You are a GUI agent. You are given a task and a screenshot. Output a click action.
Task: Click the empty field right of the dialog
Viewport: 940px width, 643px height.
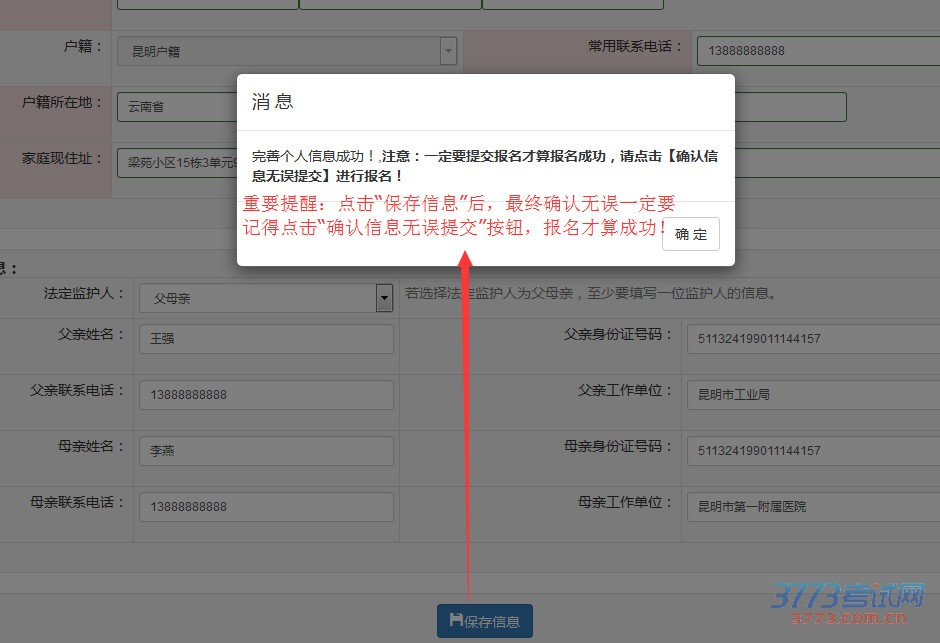click(x=791, y=107)
